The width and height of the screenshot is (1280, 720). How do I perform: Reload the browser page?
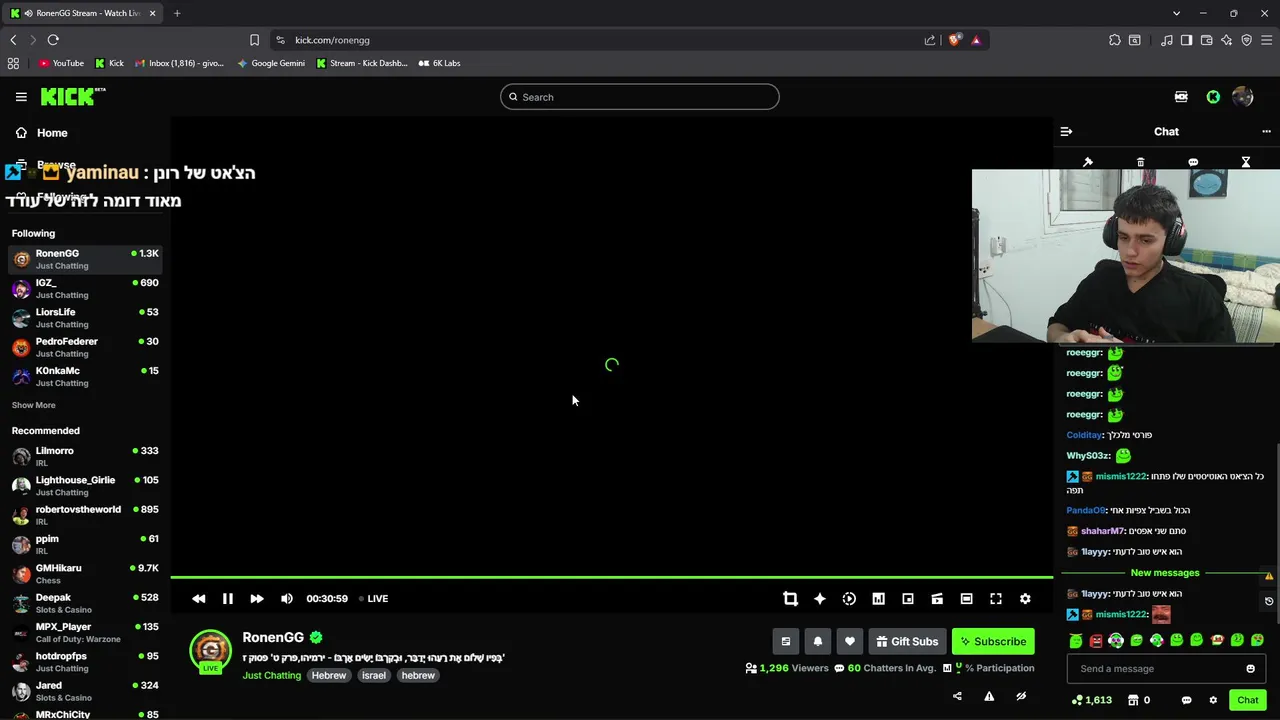(53, 40)
